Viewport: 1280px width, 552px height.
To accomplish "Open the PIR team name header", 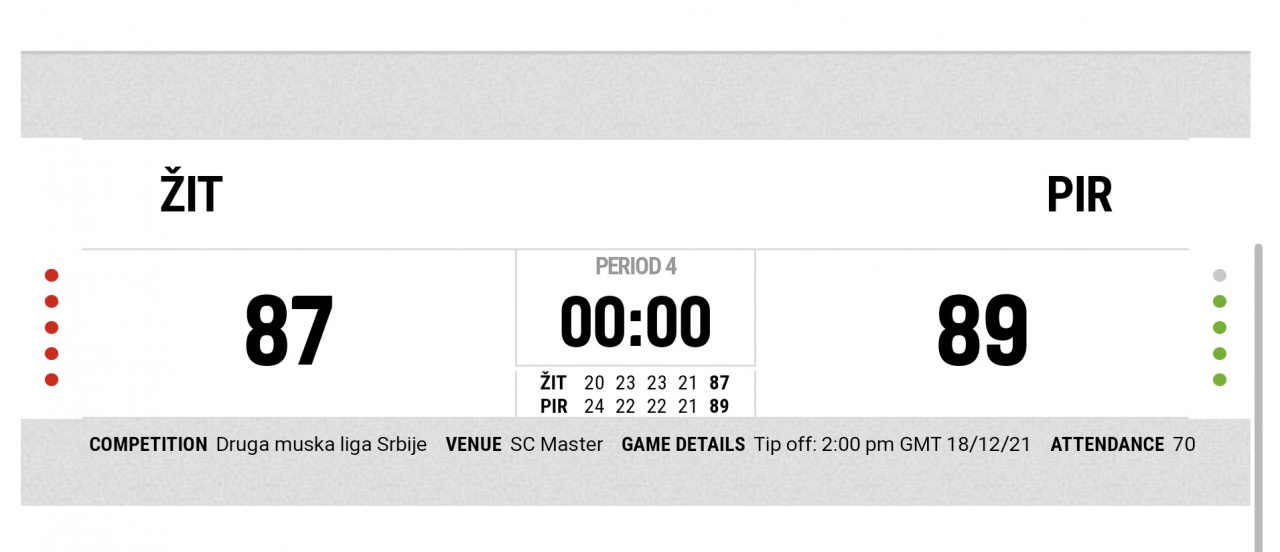I will click(1079, 195).
